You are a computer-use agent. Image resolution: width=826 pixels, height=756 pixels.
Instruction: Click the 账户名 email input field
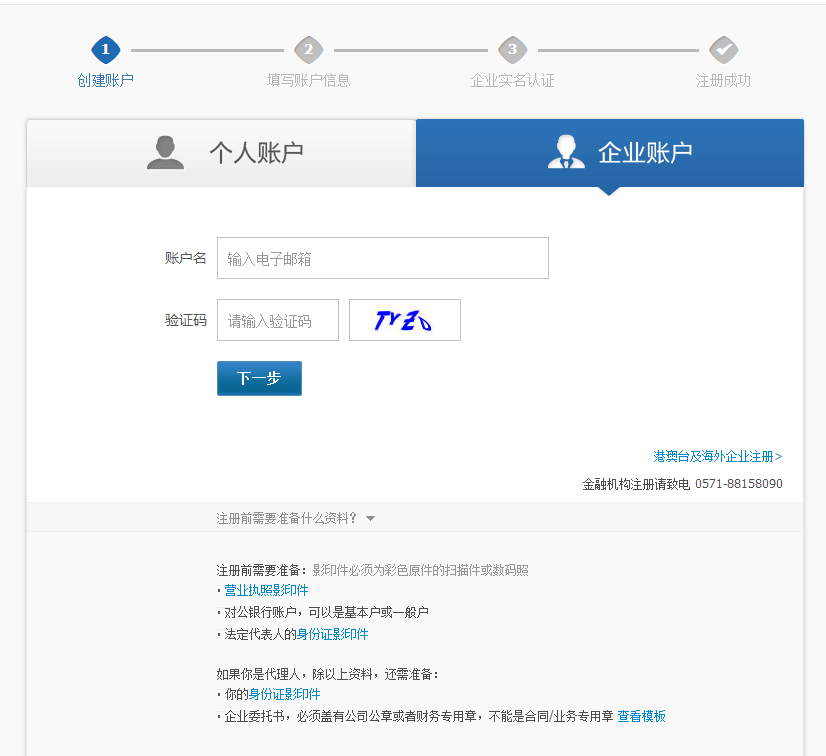[x=382, y=258]
